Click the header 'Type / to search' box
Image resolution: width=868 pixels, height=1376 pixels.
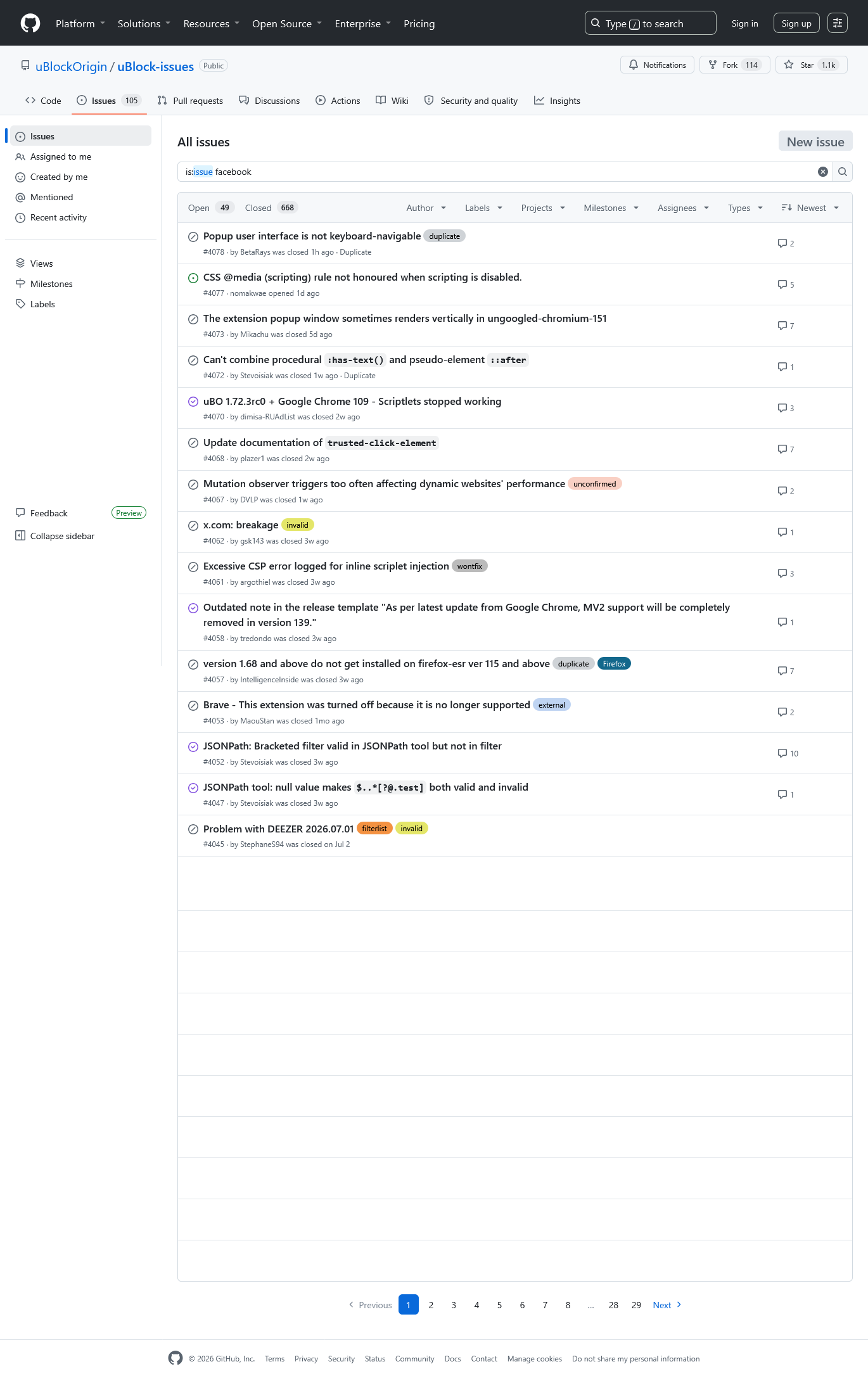pyautogui.click(x=650, y=23)
